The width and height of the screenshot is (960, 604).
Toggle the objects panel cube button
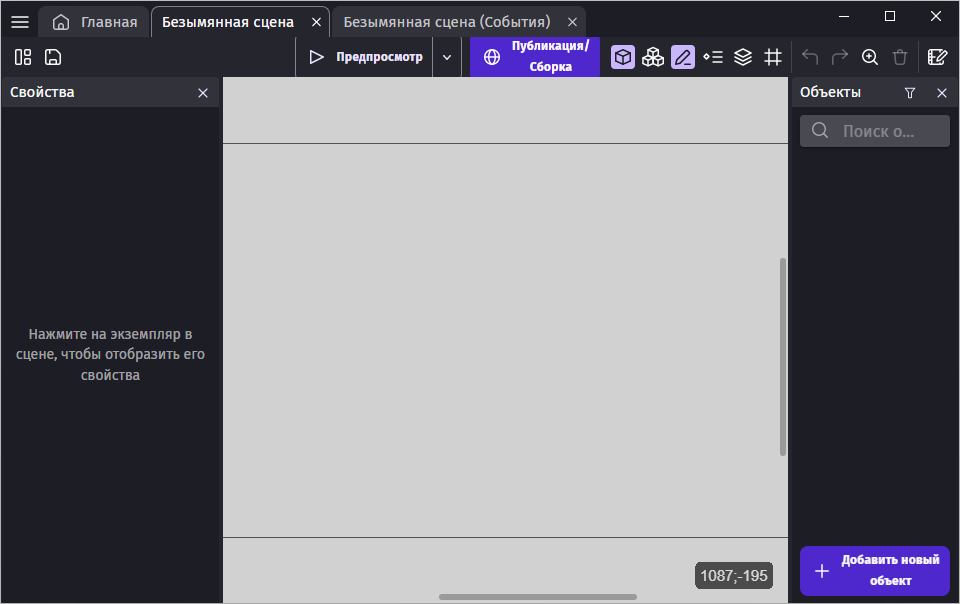pos(623,57)
